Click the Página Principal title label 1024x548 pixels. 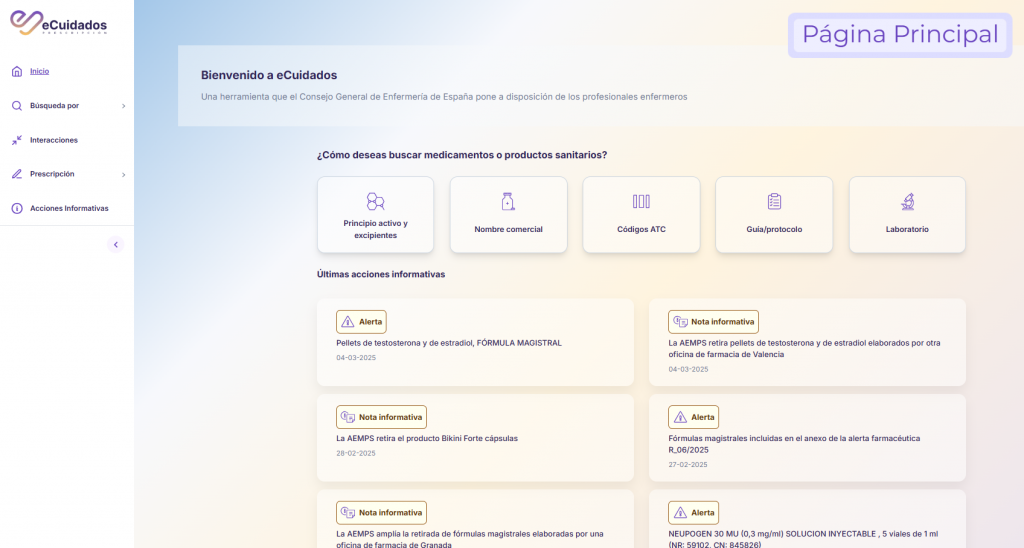point(900,35)
